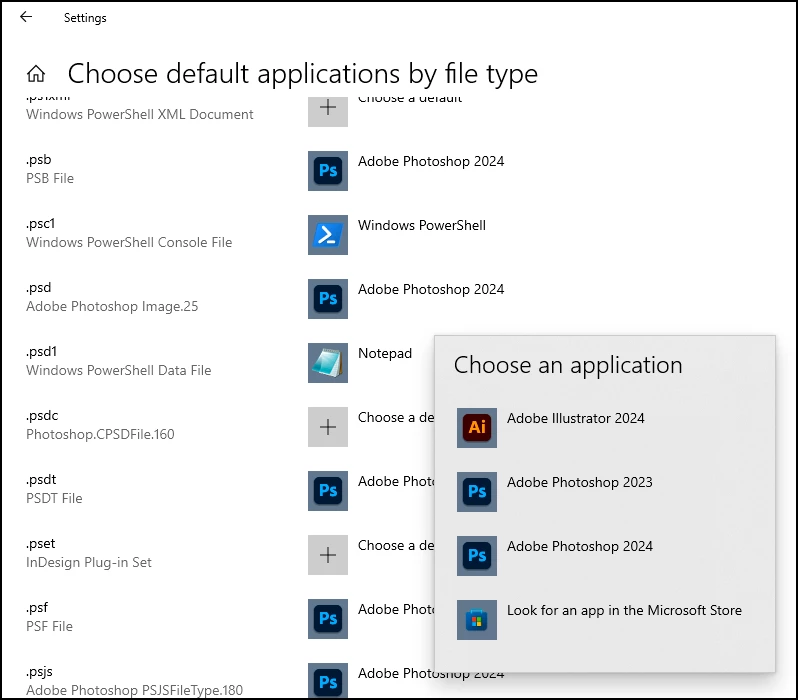Click the Notepad icon for .psd1
Viewport: 798px width, 700px height.
328,363
